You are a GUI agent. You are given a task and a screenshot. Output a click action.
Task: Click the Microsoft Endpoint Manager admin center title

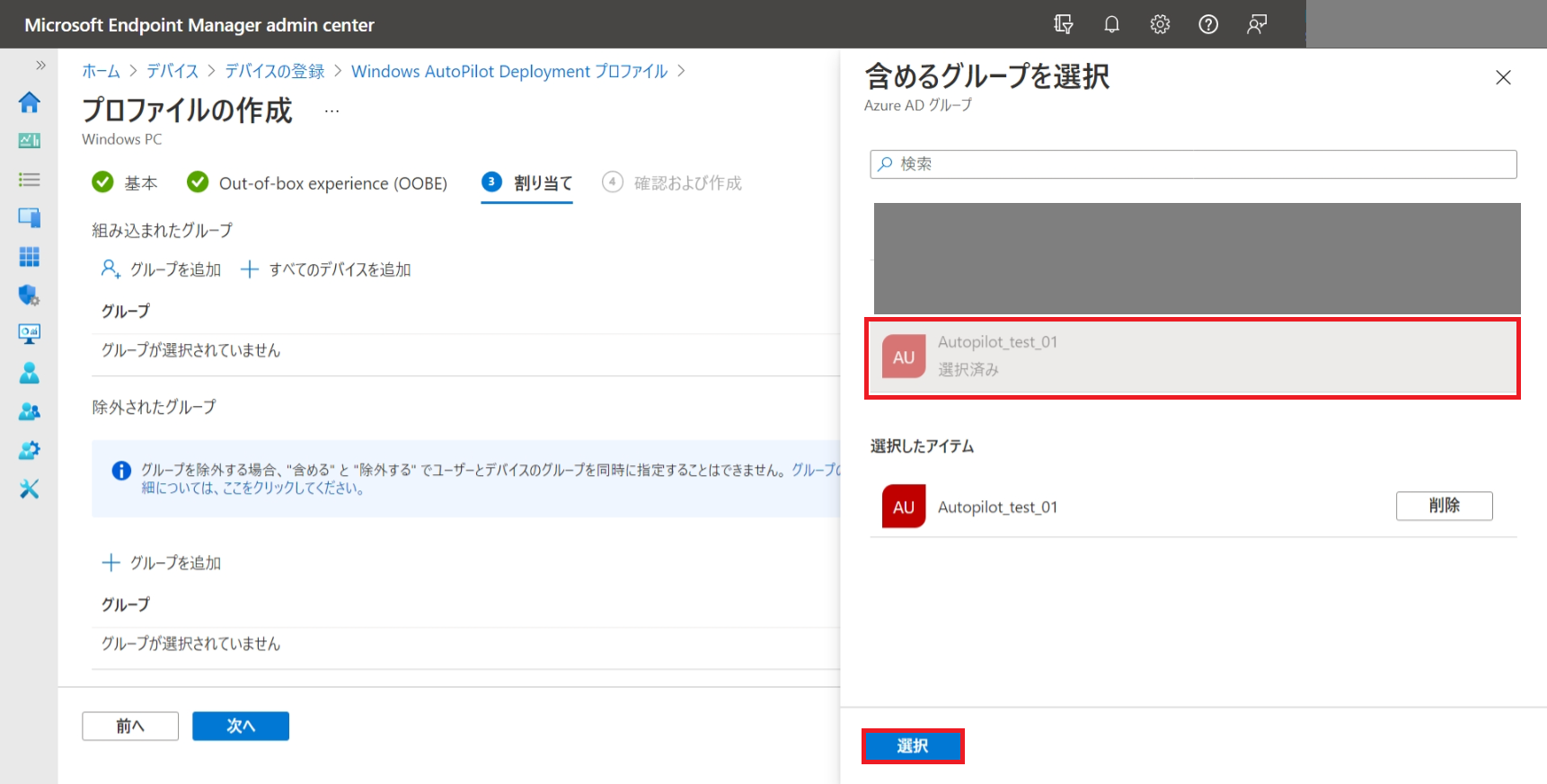199,25
